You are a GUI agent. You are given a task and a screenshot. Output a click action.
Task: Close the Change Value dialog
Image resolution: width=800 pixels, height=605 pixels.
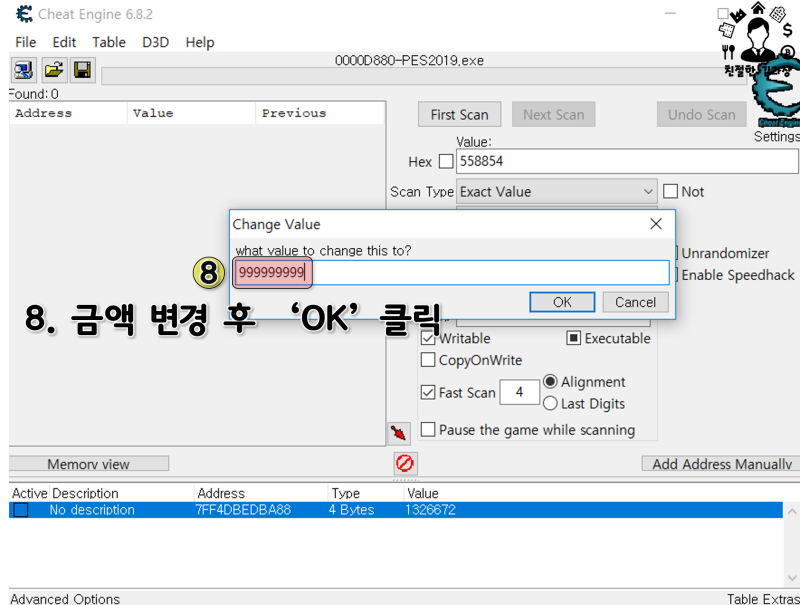pyautogui.click(x=656, y=224)
